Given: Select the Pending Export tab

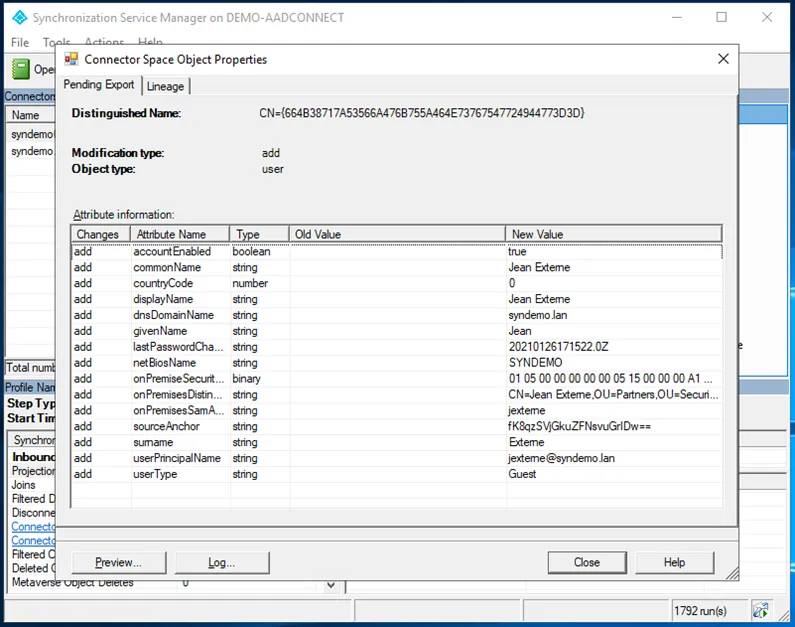Looking at the screenshot, I should pyautogui.click(x=99, y=86).
